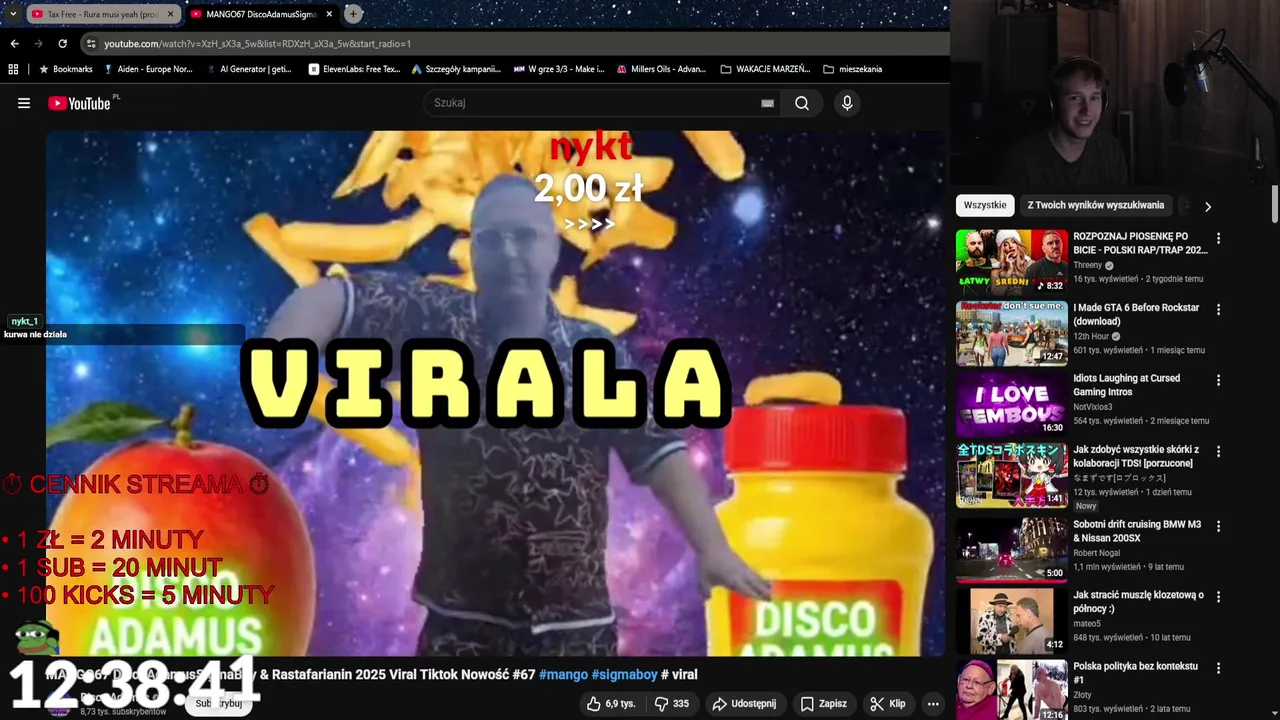
Task: Click the #mango hashtag link
Action: [x=563, y=675]
